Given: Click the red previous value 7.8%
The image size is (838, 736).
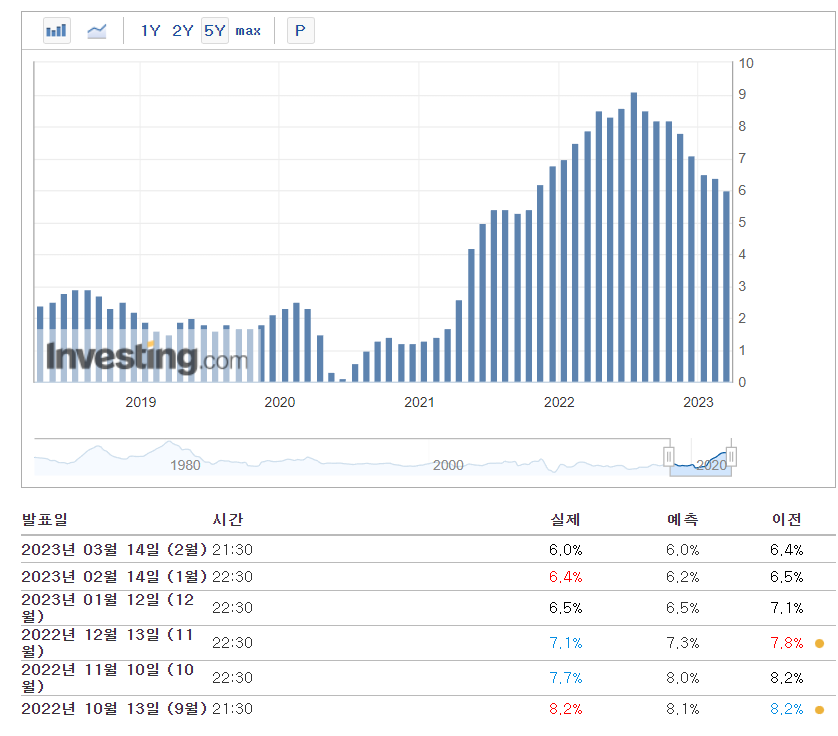Looking at the screenshot, I should [x=787, y=643].
